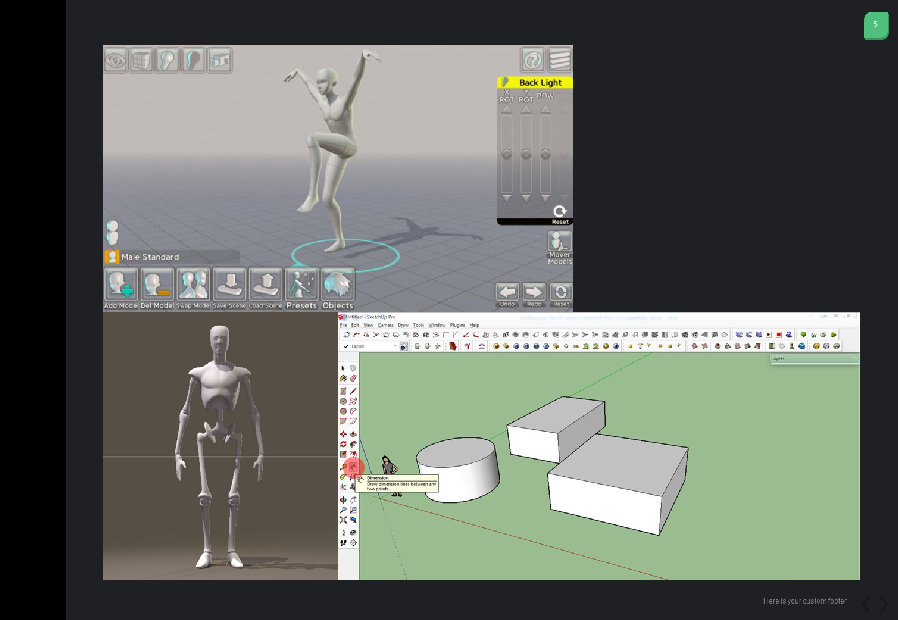Open the layer dropdown in SketchUp toolbar

click(x=372, y=346)
